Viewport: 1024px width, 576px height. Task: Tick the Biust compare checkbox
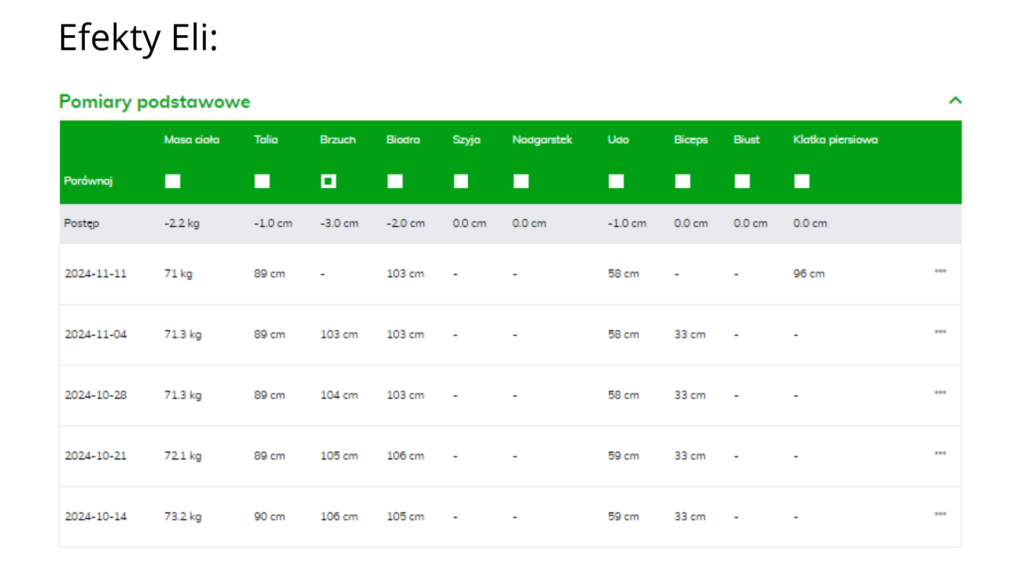click(742, 181)
